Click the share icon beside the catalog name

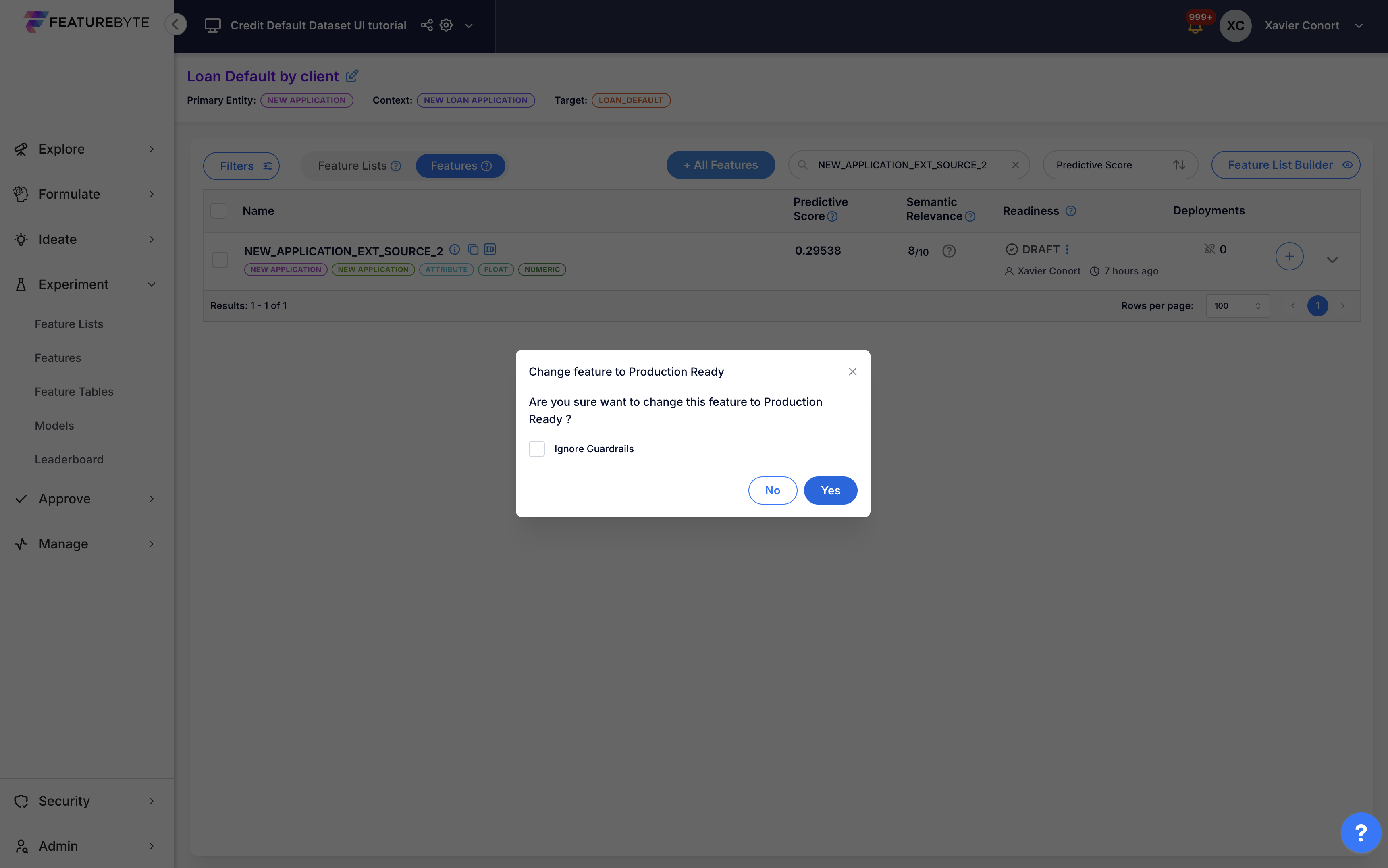coord(426,25)
